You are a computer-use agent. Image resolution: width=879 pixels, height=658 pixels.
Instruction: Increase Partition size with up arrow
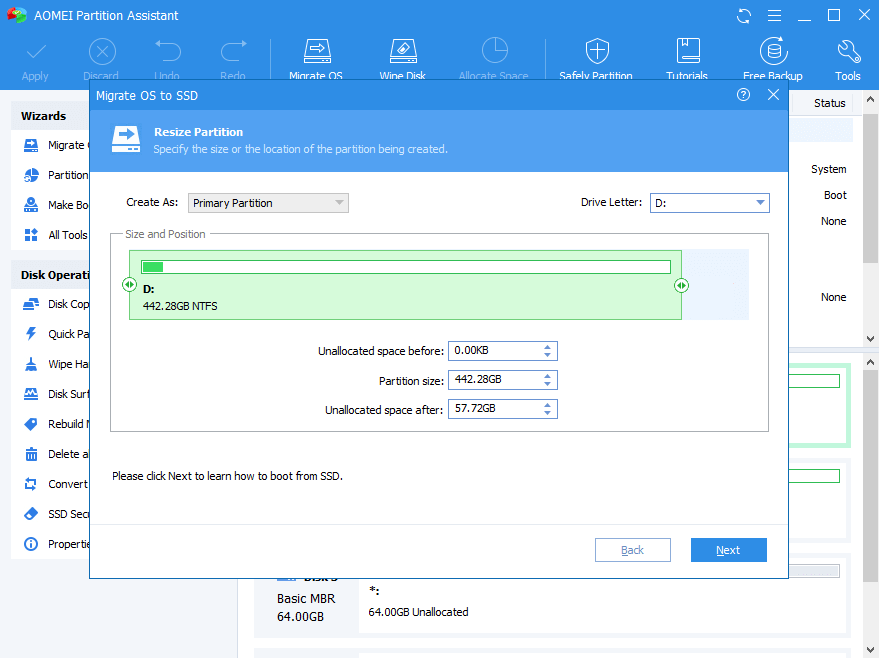[548, 376]
